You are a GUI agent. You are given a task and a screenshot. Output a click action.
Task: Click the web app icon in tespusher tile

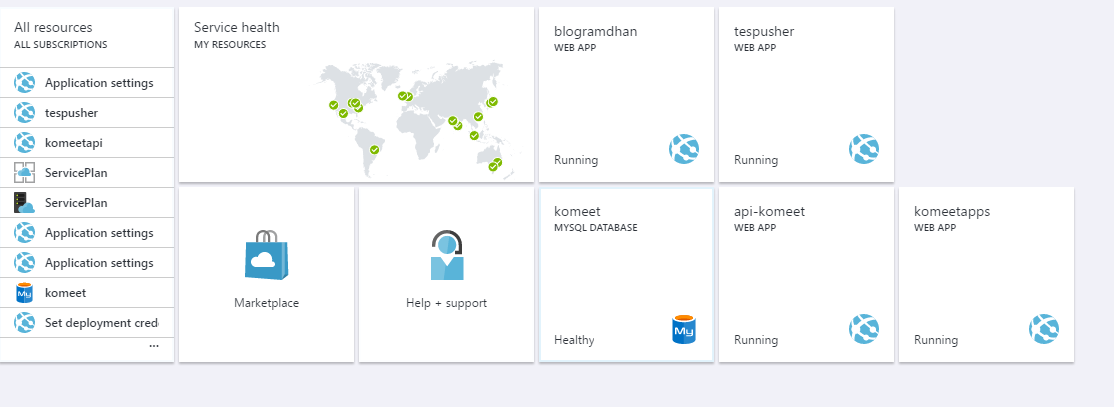click(x=864, y=149)
